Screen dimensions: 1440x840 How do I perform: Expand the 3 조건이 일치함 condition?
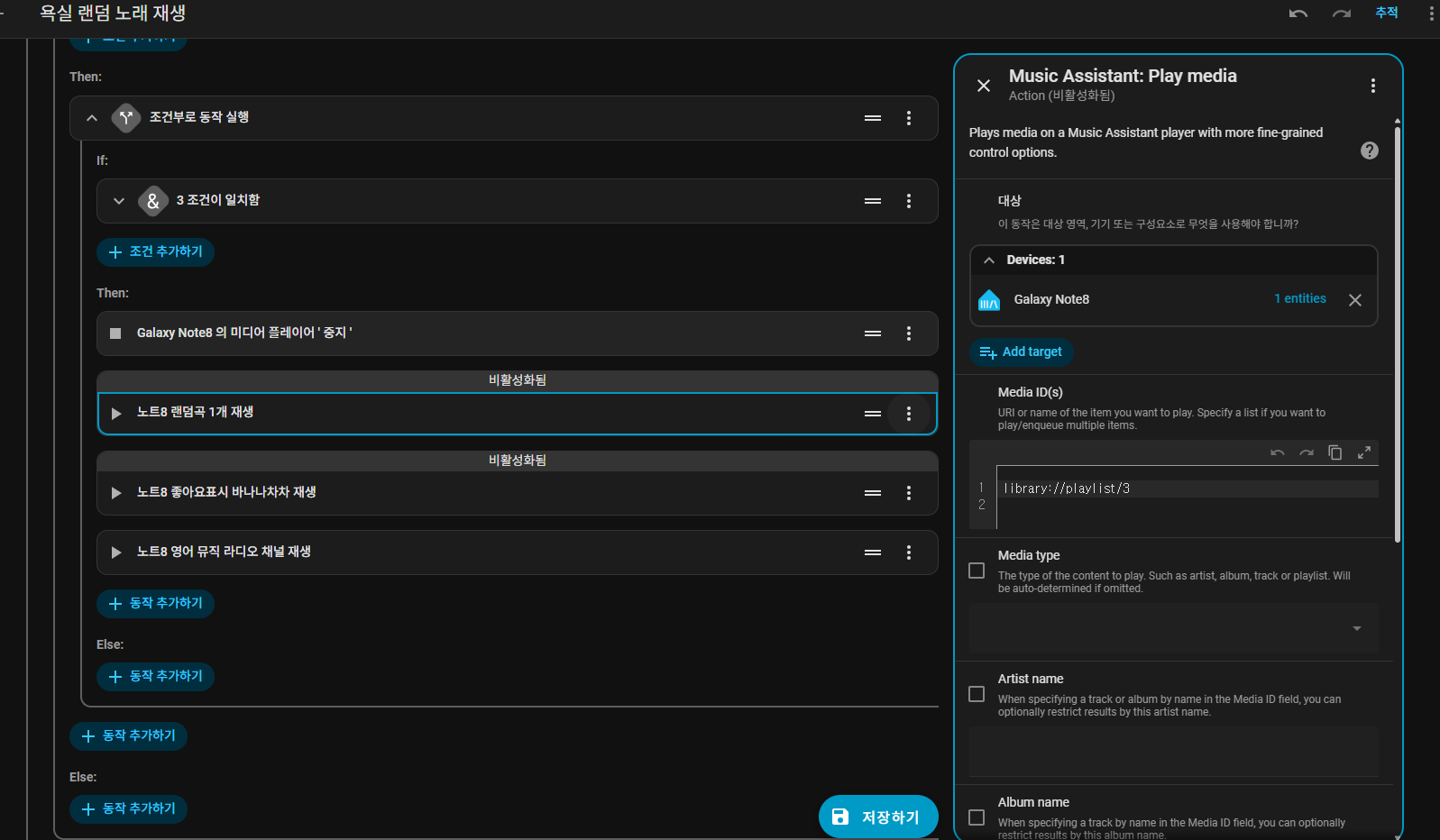(119, 201)
